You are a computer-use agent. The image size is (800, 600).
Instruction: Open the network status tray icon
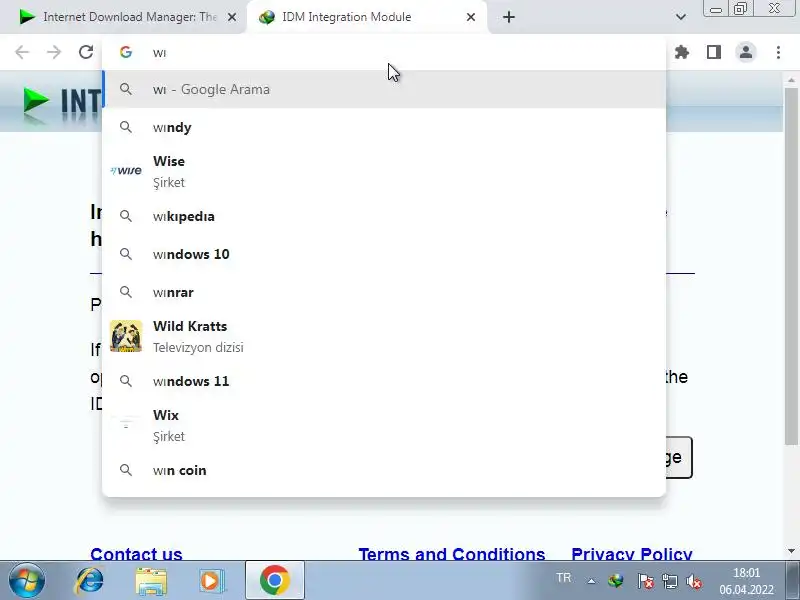[x=669, y=581]
